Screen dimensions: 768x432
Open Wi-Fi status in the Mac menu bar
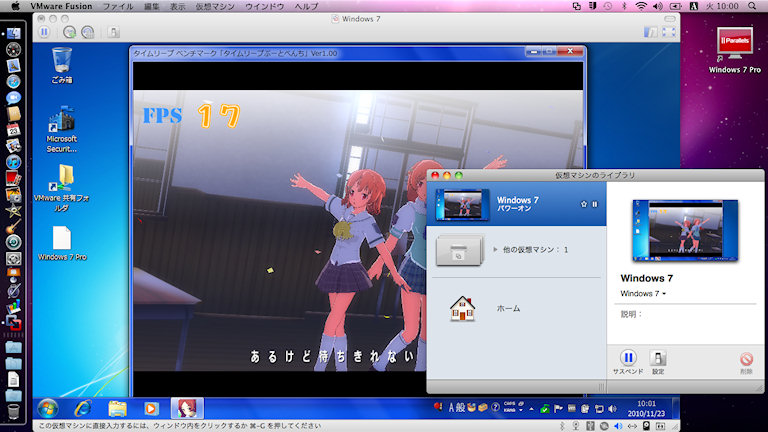coord(641,6)
